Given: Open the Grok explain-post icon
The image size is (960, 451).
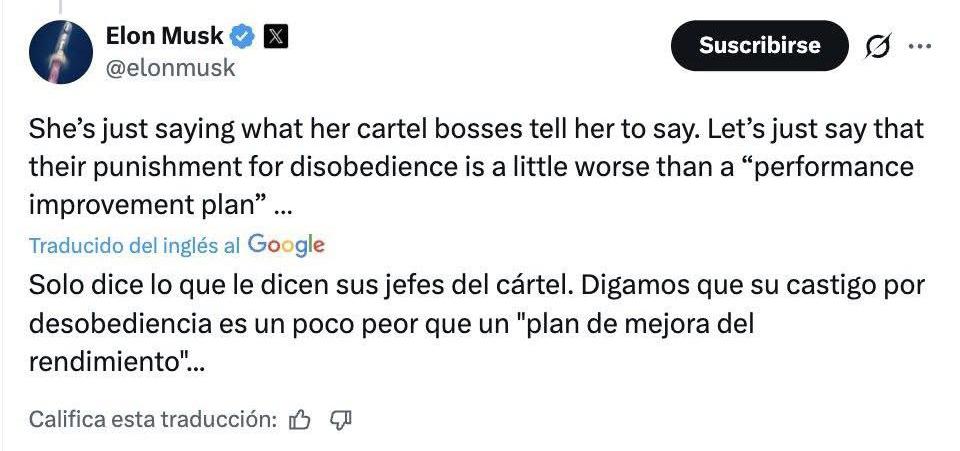Looking at the screenshot, I should [876, 46].
